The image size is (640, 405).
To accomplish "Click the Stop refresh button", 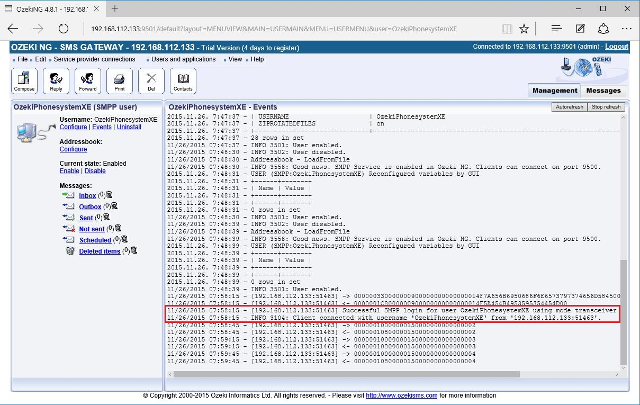I will (606, 106).
